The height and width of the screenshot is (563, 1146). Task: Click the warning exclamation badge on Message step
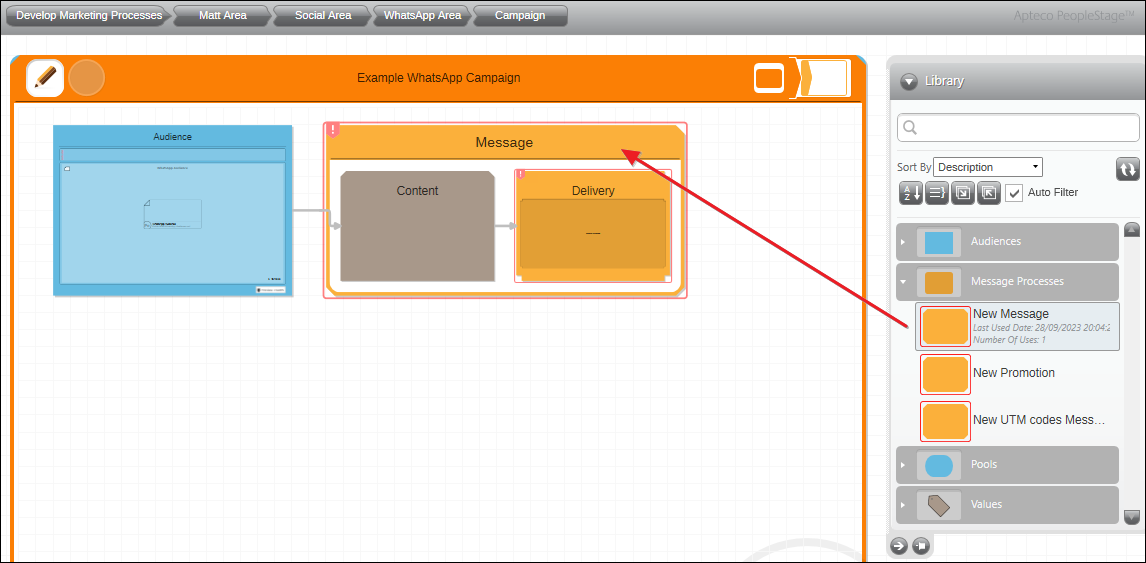click(333, 130)
